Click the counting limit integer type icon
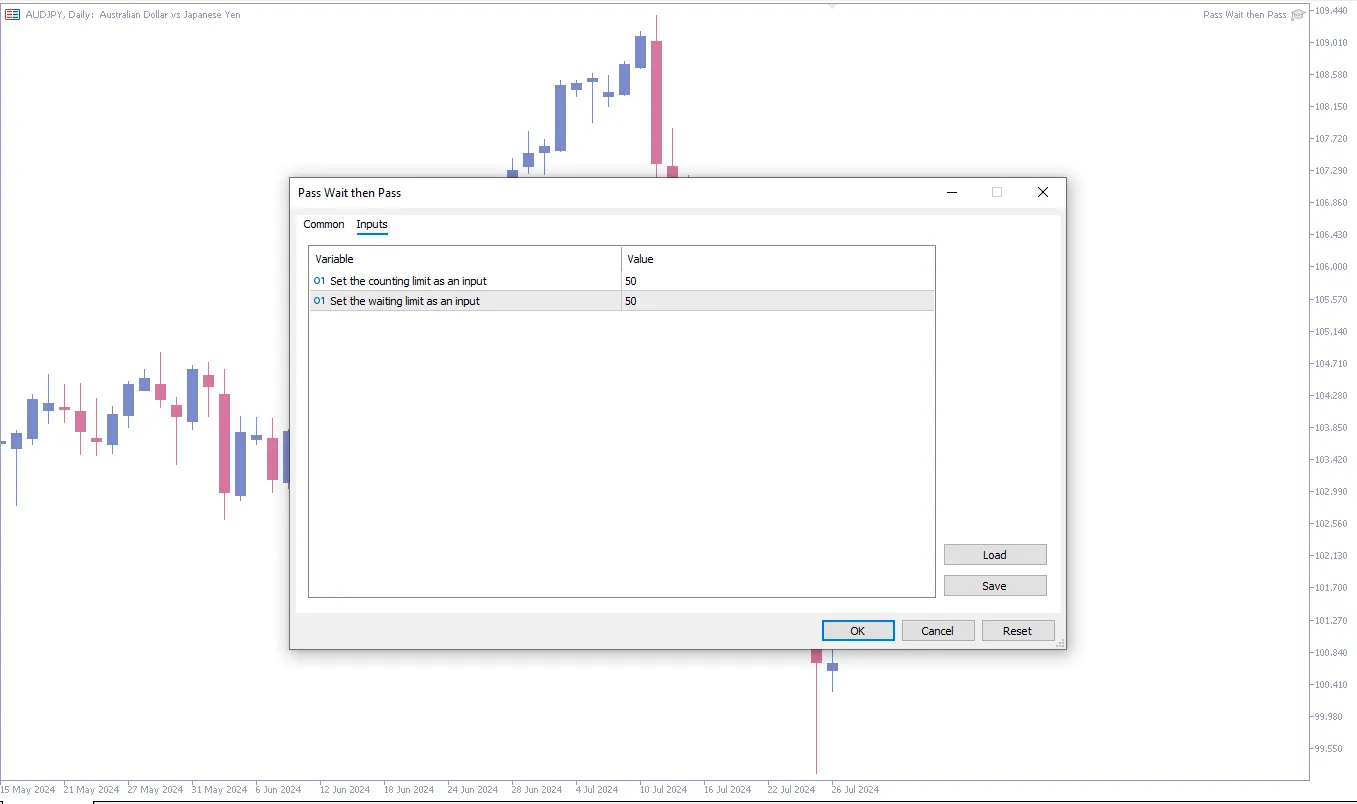The height and width of the screenshot is (804, 1357). tap(320, 281)
